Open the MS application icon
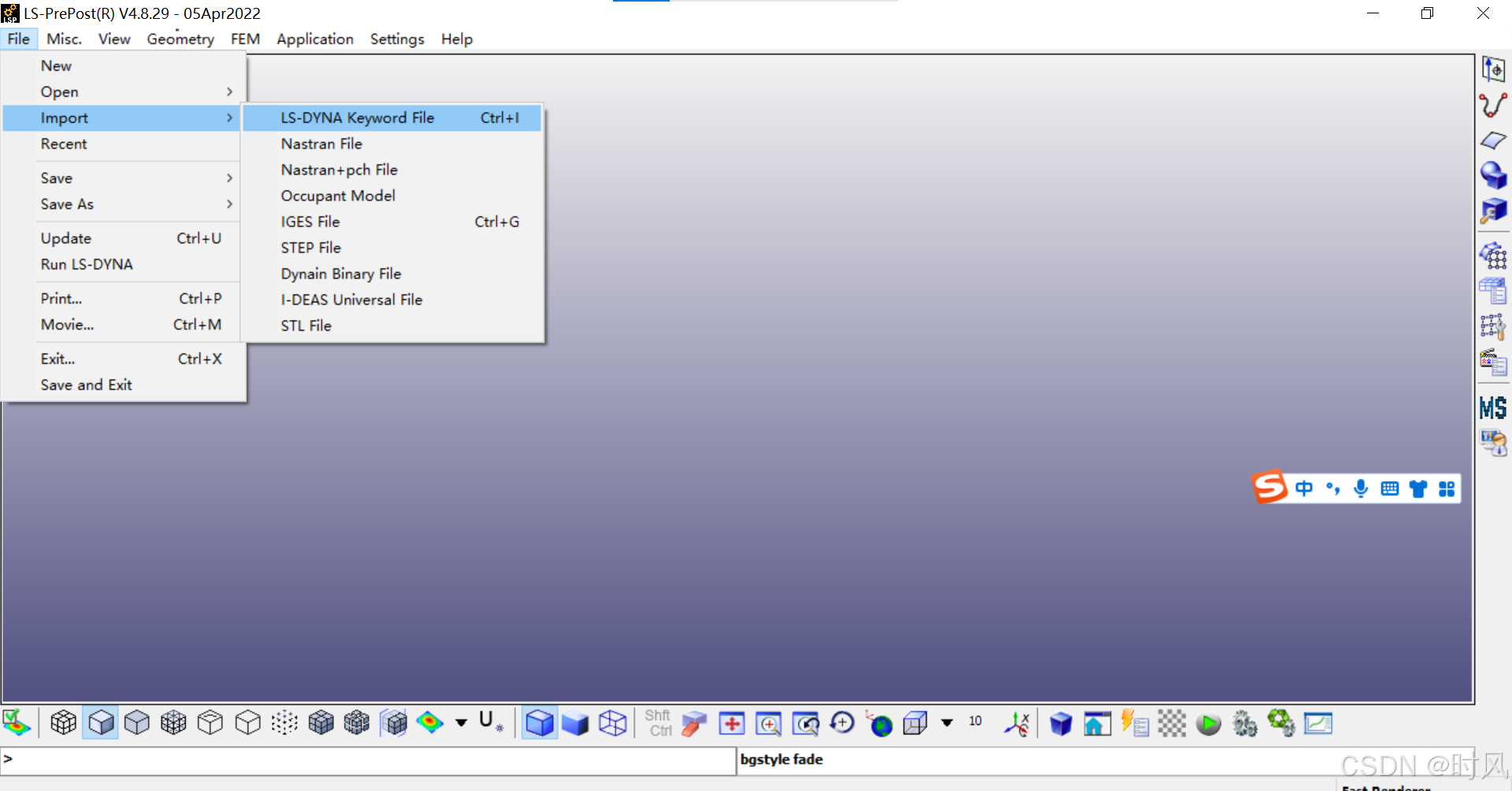Image resolution: width=1512 pixels, height=791 pixels. click(1493, 407)
